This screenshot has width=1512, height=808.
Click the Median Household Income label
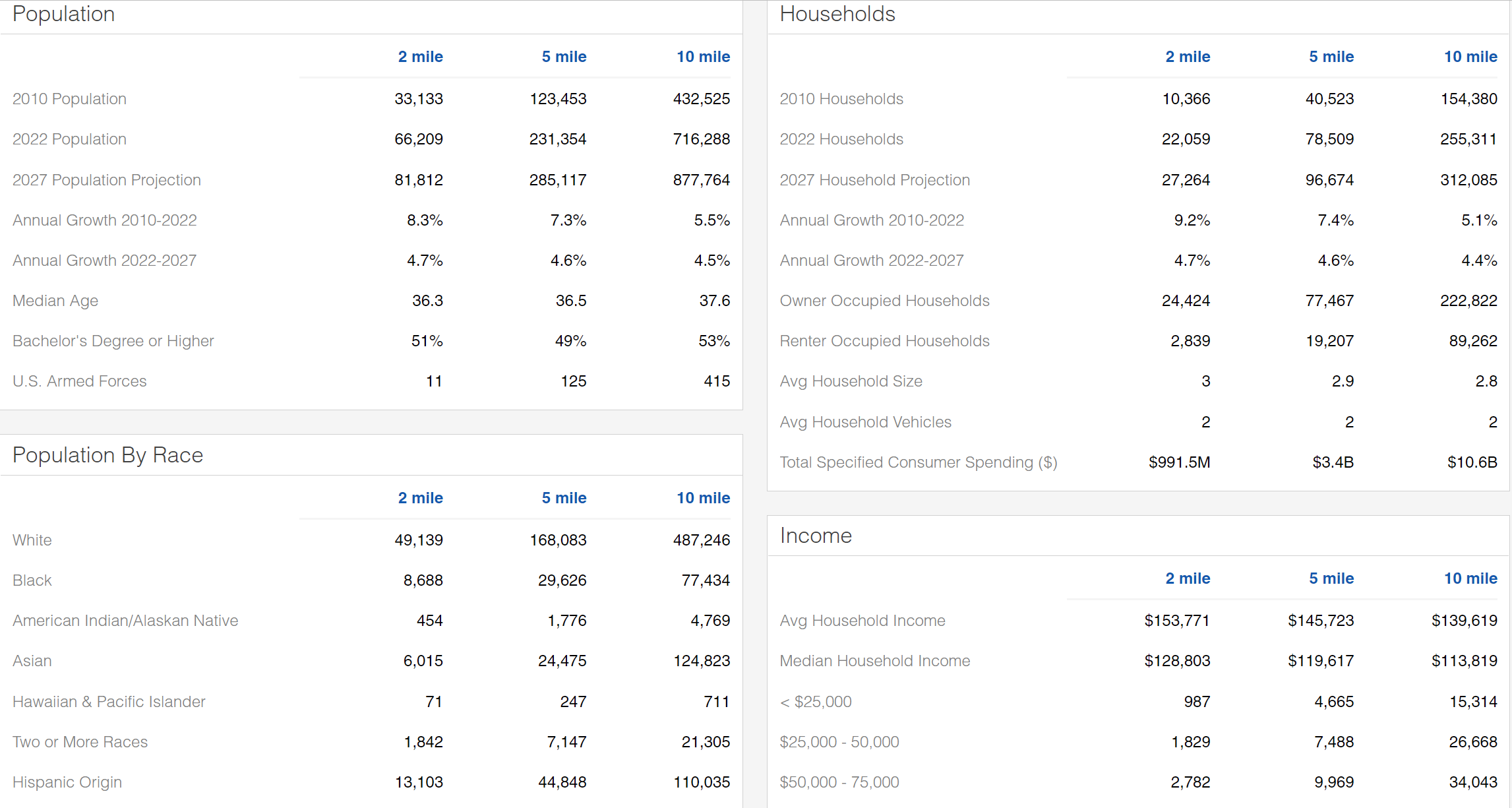click(875, 661)
